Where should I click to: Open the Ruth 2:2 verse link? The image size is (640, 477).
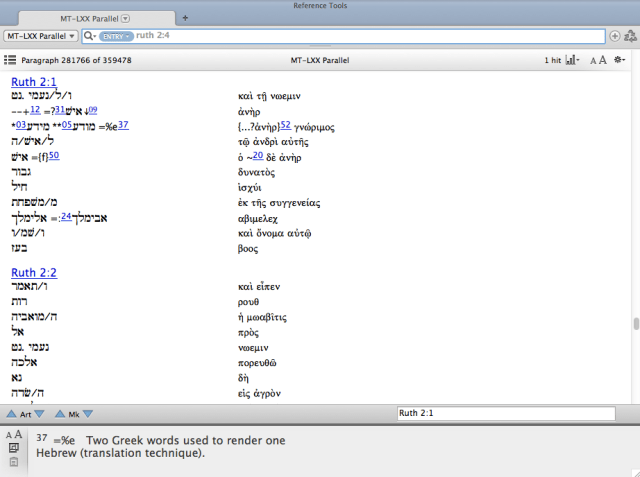(x=34, y=272)
